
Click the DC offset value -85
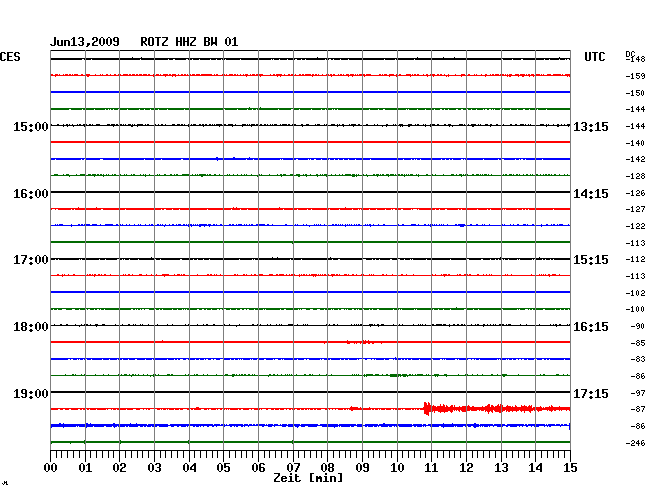click(637, 343)
